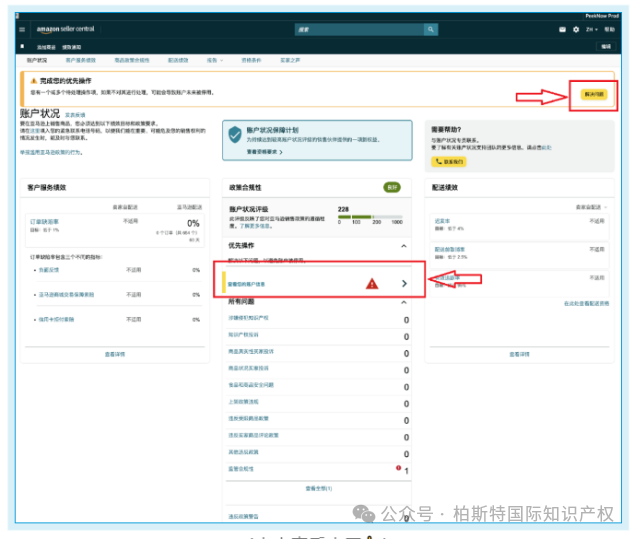Click the 联系我们 button under 需要帮助

pyautogui.click(x=451, y=161)
